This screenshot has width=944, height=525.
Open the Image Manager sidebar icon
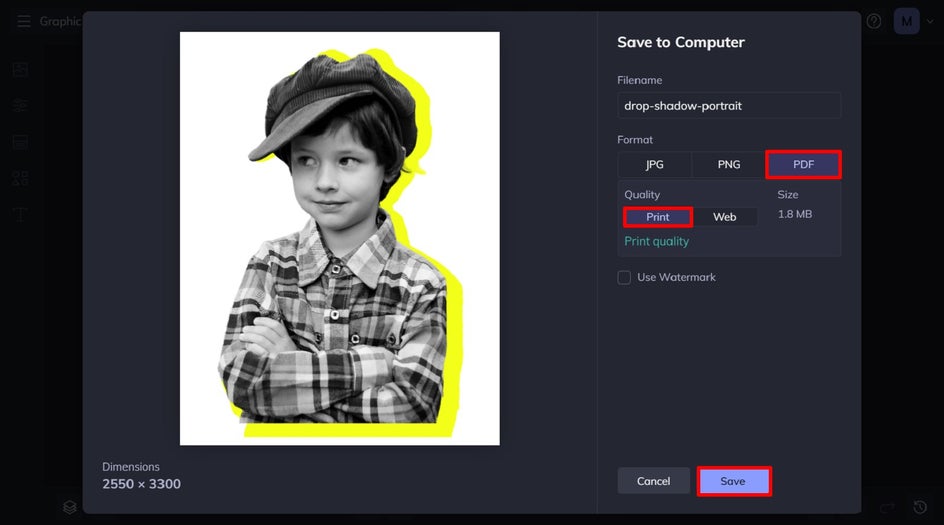point(20,70)
